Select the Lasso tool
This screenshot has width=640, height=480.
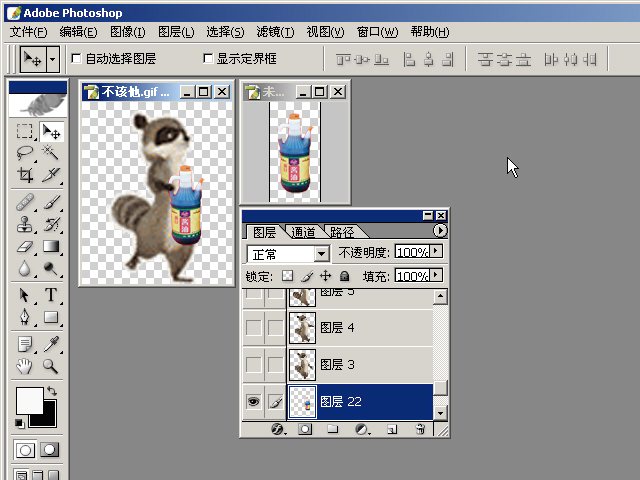(x=25, y=153)
